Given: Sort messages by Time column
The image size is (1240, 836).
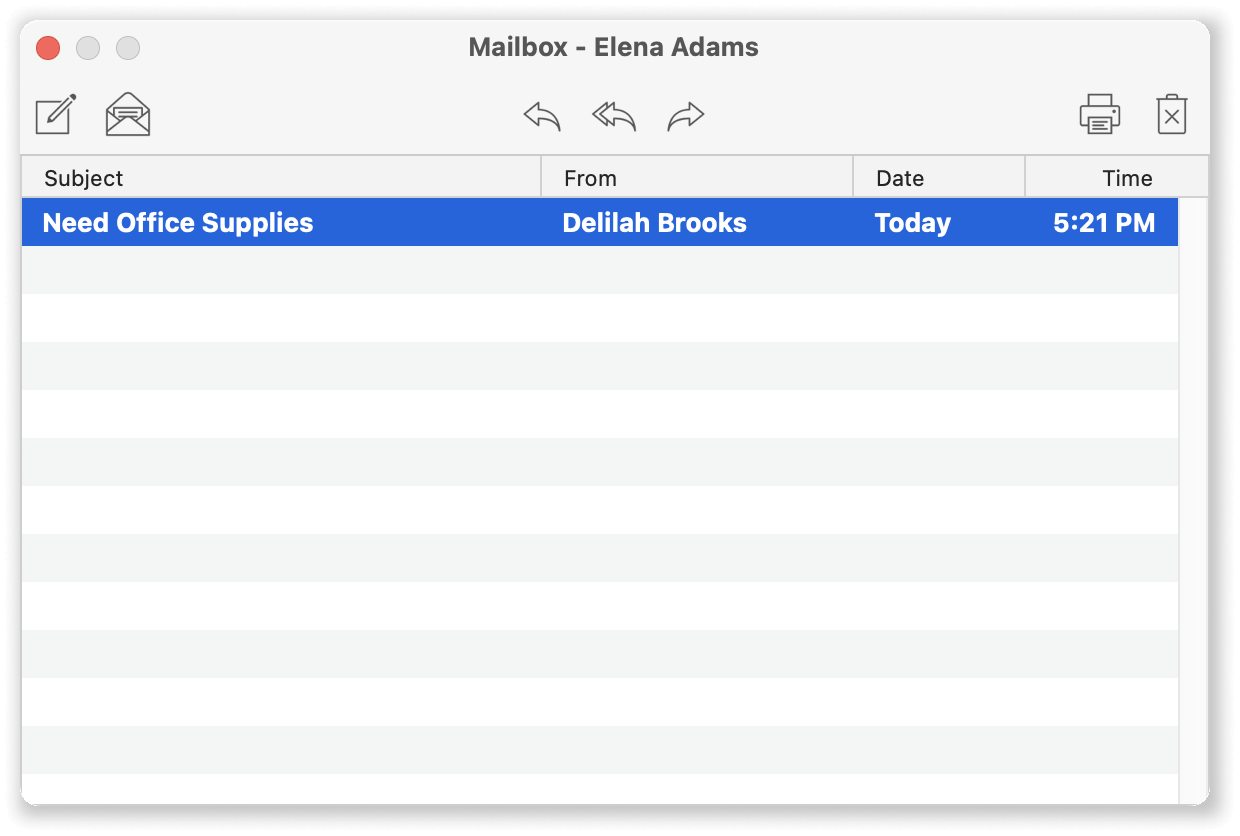Looking at the screenshot, I should [x=1117, y=178].
